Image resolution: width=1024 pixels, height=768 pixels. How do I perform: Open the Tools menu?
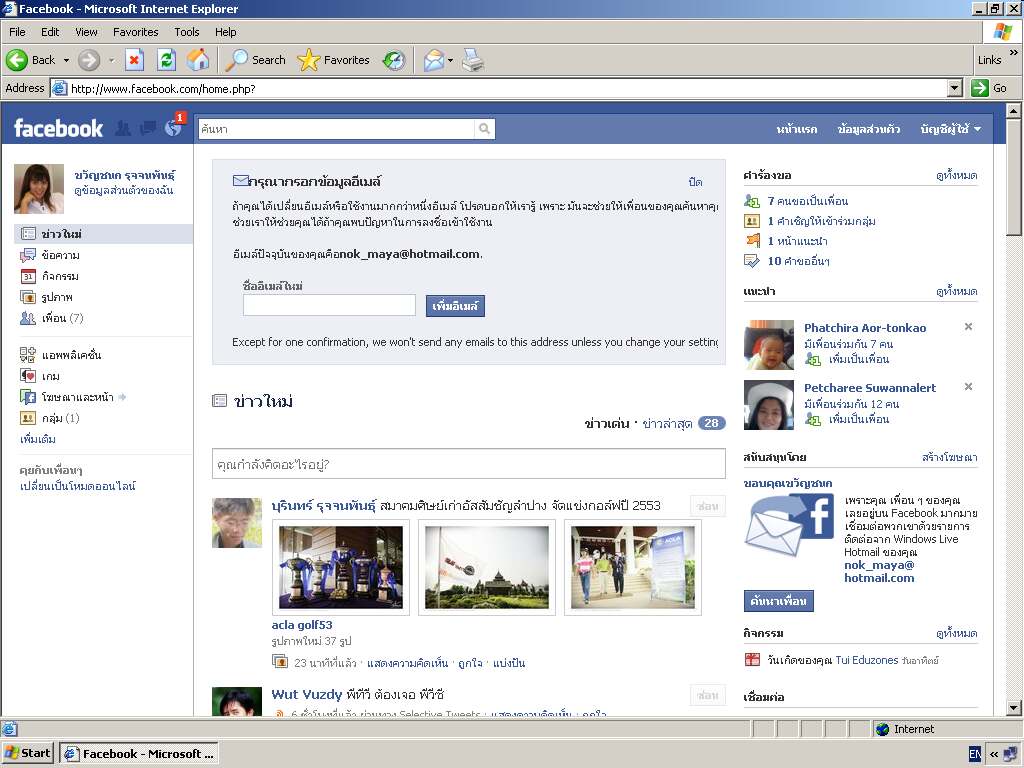click(186, 32)
